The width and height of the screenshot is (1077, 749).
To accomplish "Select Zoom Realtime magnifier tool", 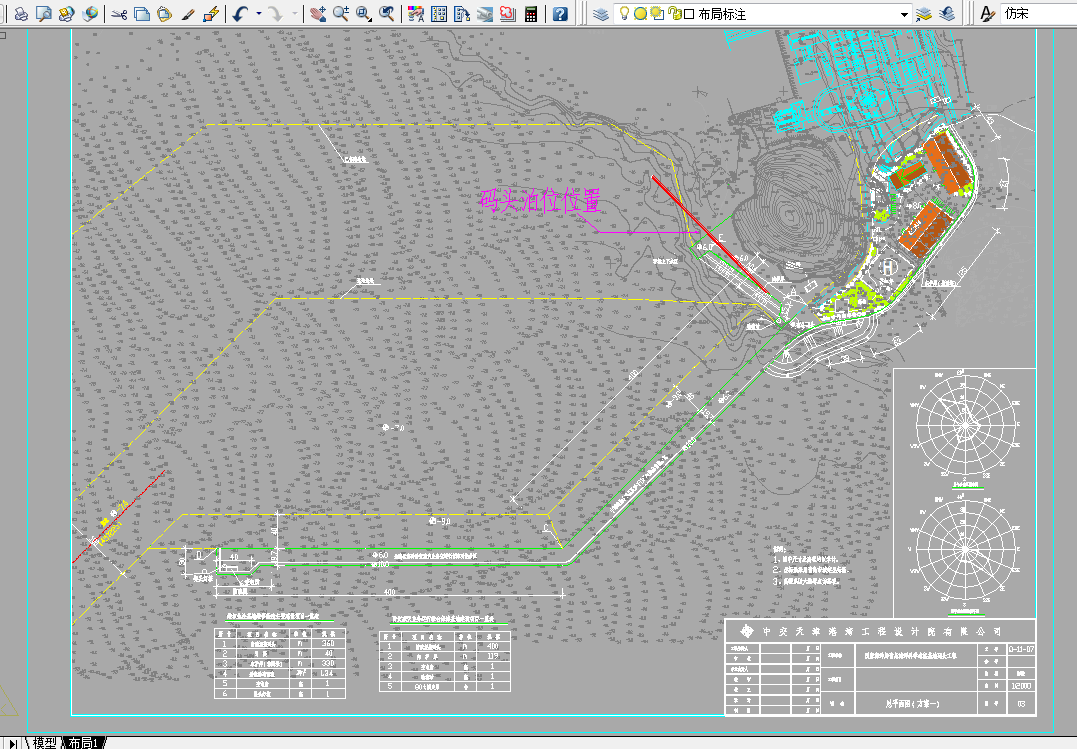I will point(341,14).
